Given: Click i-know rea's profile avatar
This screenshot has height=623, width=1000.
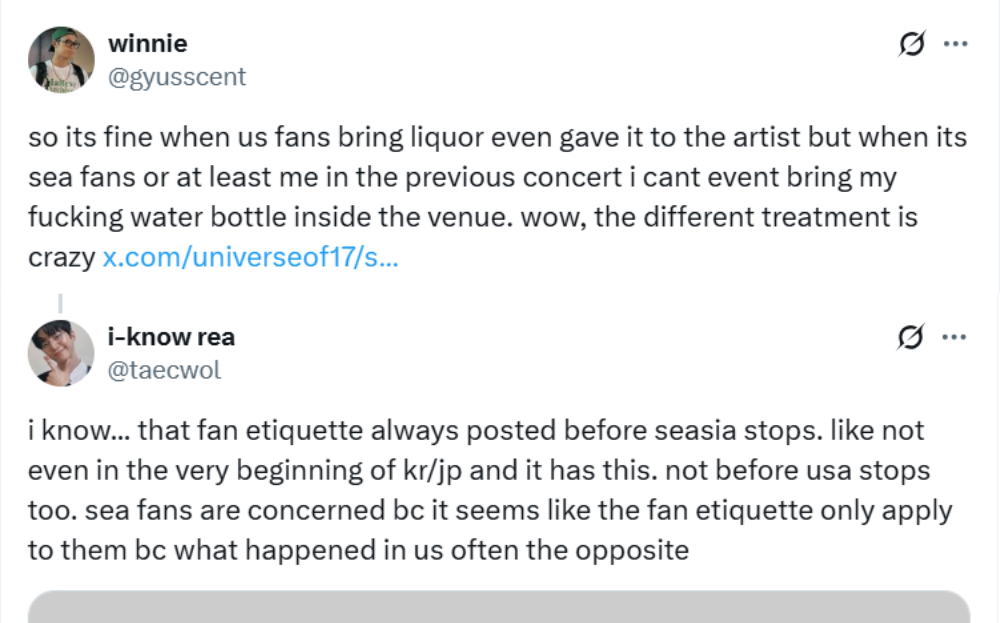Looking at the screenshot, I should (61, 353).
